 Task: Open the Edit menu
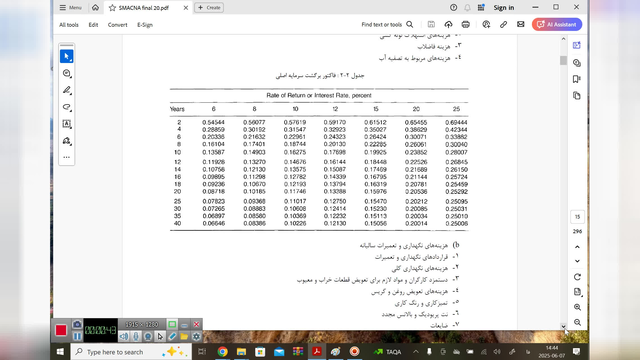(x=93, y=25)
